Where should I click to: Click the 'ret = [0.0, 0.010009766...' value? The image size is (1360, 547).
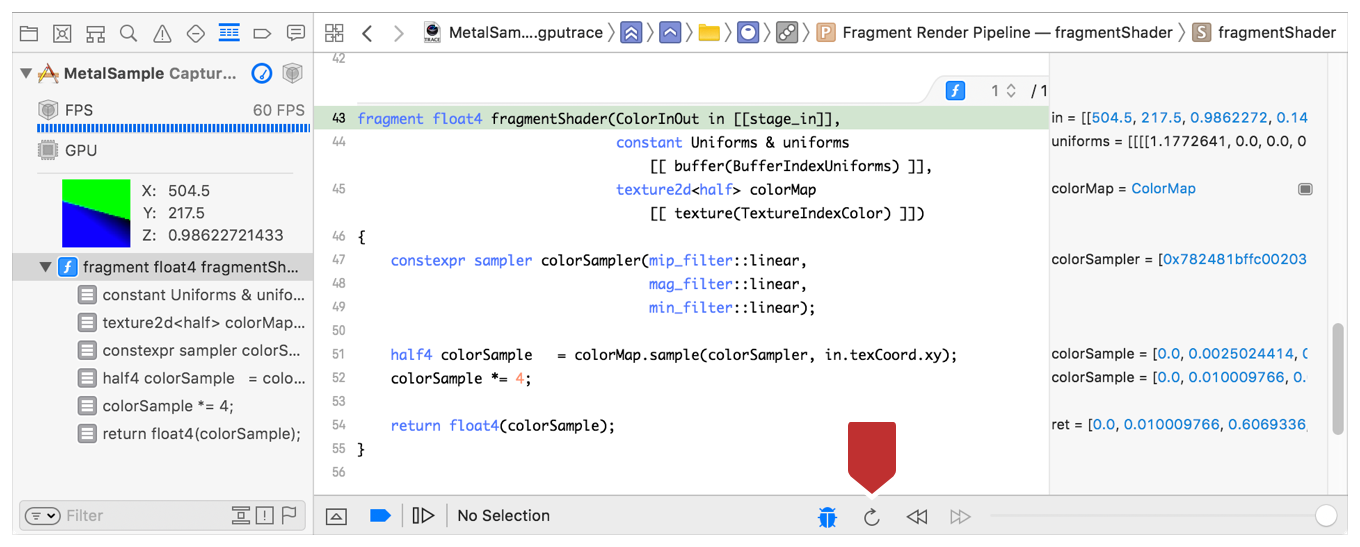click(x=1179, y=425)
